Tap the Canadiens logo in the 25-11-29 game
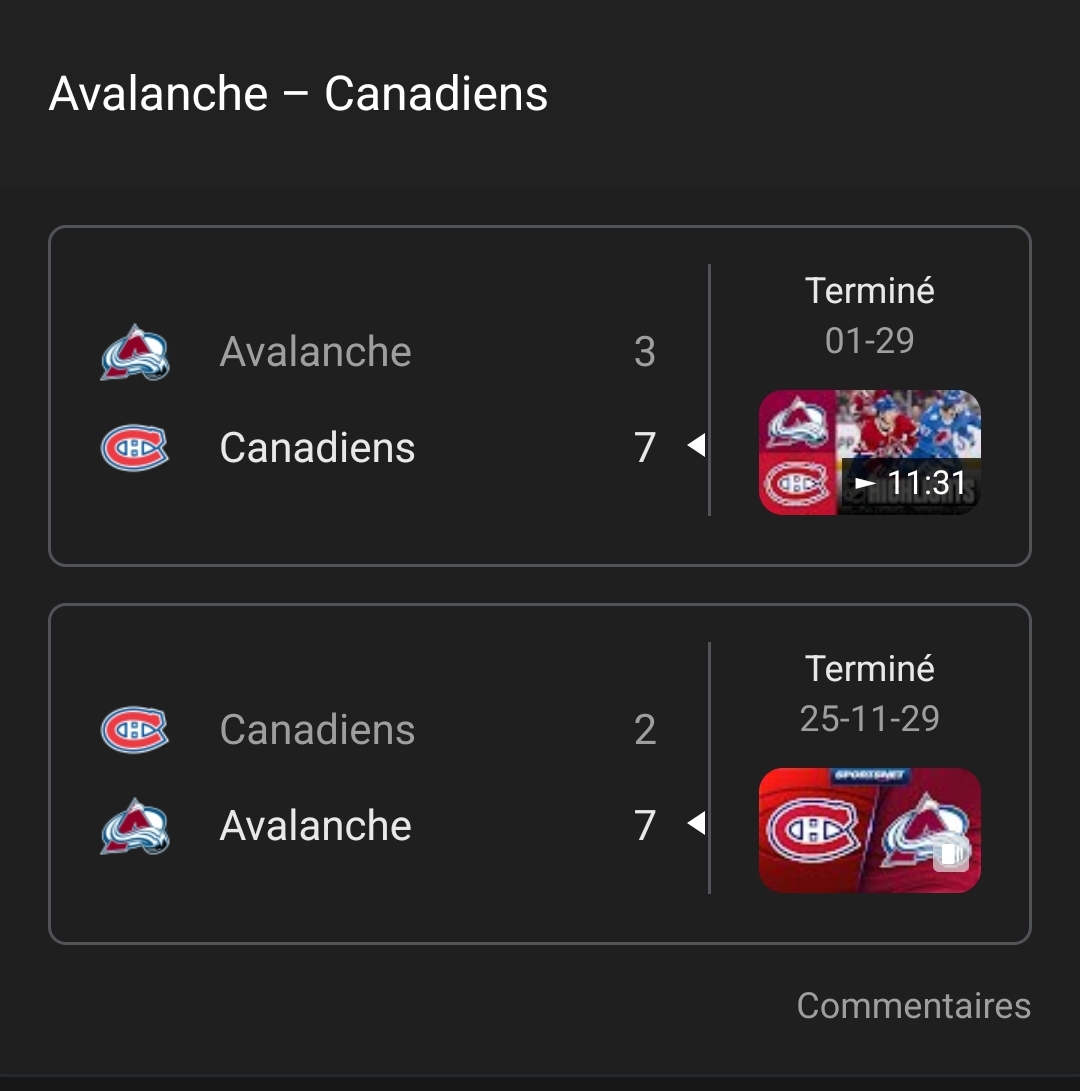Viewport: 1080px width, 1091px height. click(x=135, y=730)
